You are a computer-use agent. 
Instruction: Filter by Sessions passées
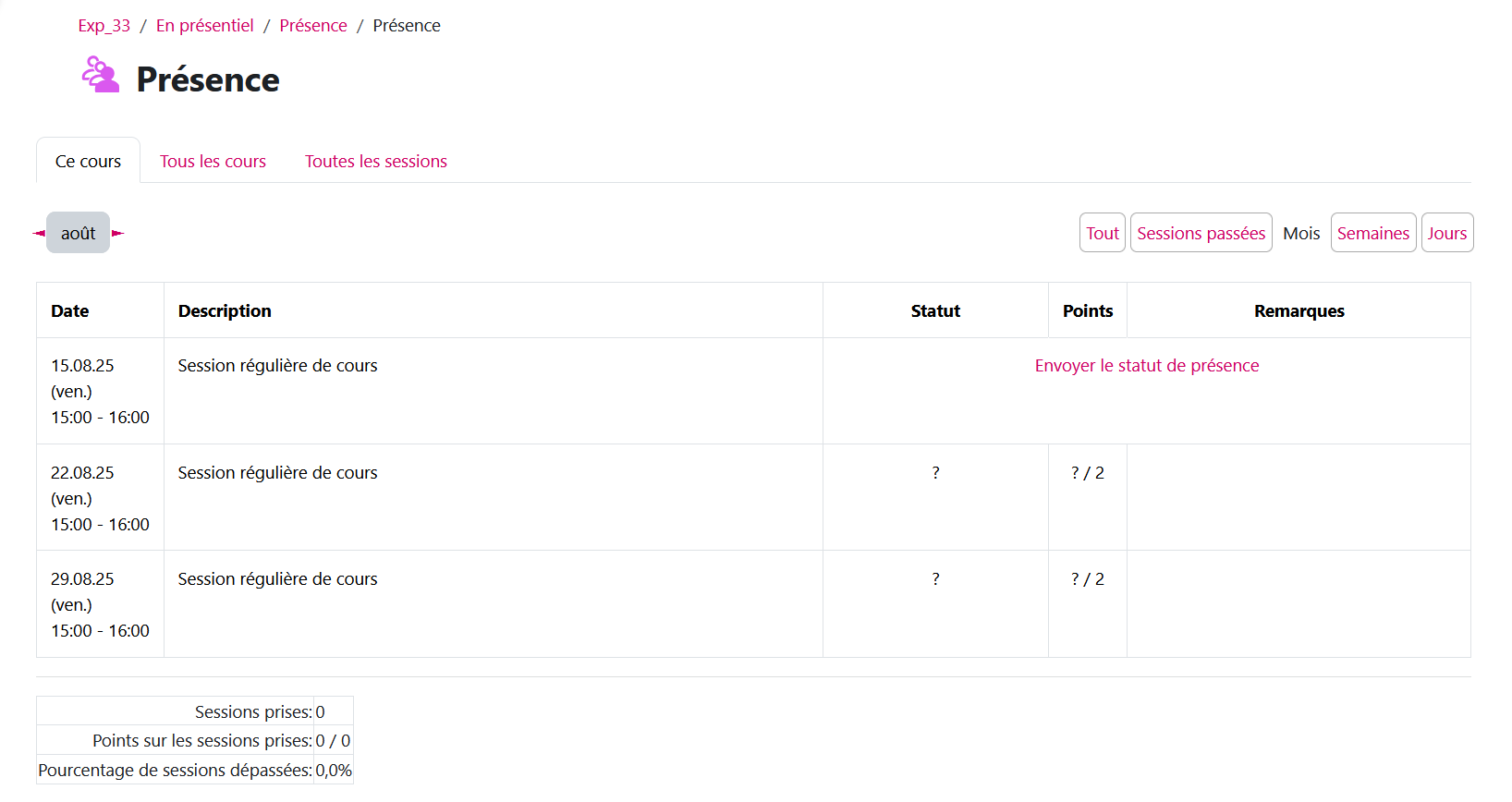coord(1201,233)
